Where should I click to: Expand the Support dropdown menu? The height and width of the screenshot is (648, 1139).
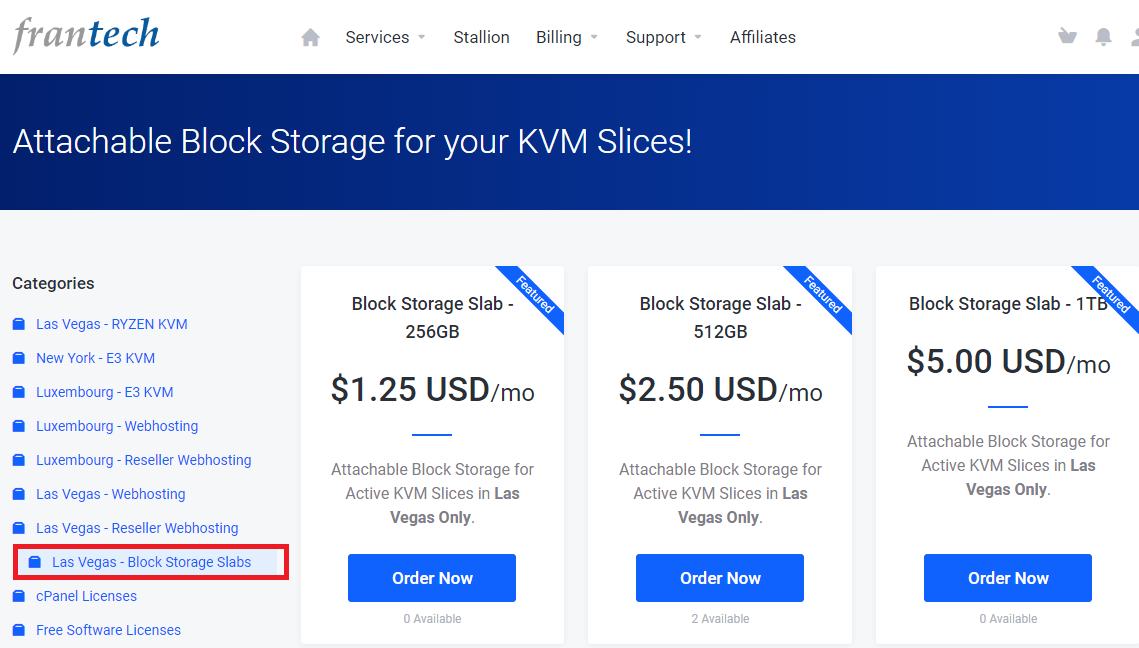[663, 37]
